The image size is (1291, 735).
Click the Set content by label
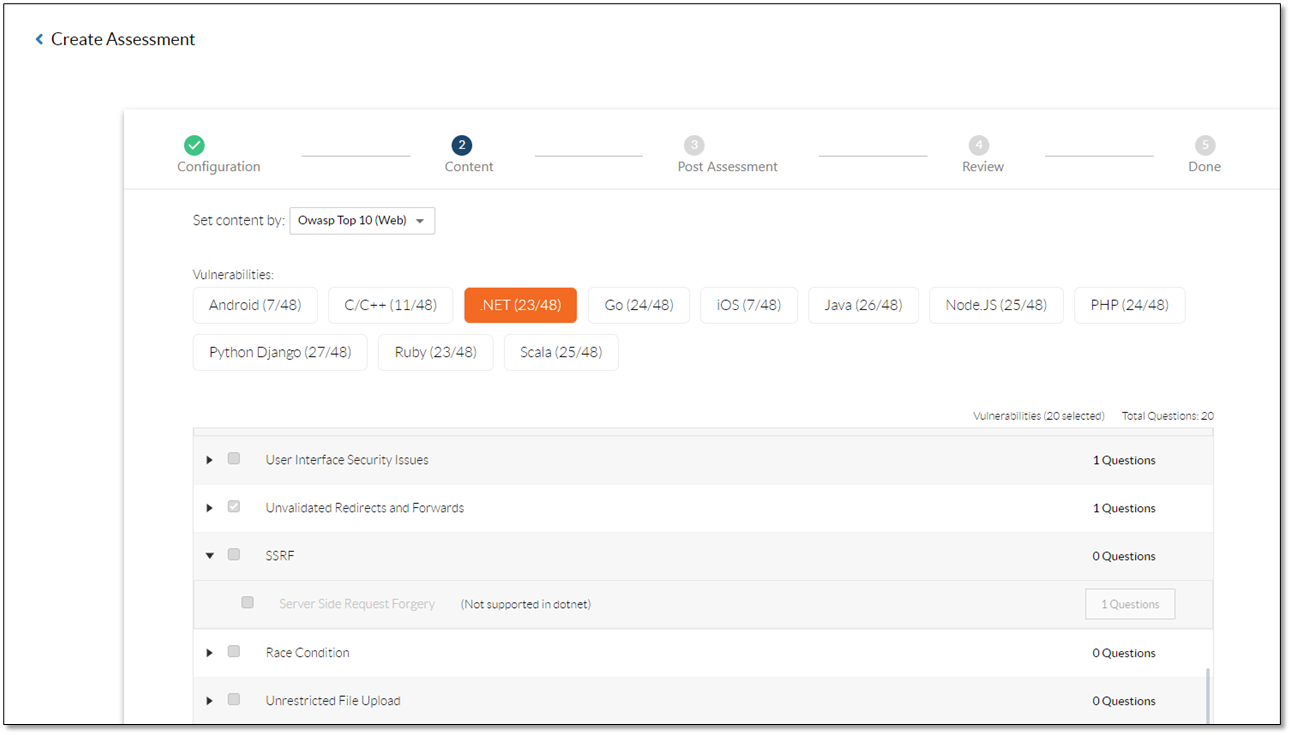[239, 220]
